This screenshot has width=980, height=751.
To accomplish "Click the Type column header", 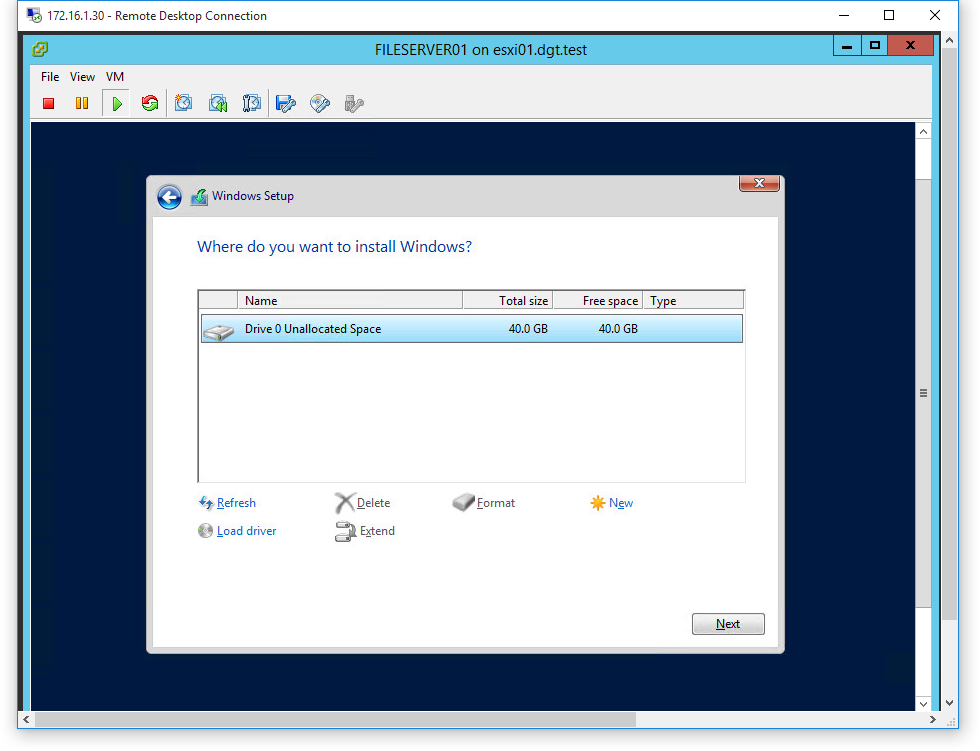I will point(693,301).
